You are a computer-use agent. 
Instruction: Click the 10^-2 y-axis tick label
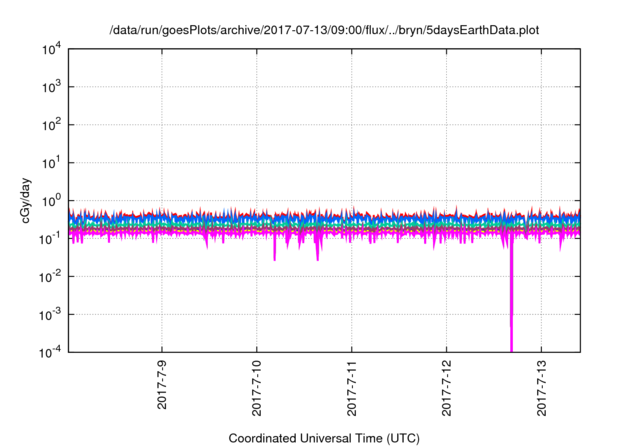click(x=48, y=276)
